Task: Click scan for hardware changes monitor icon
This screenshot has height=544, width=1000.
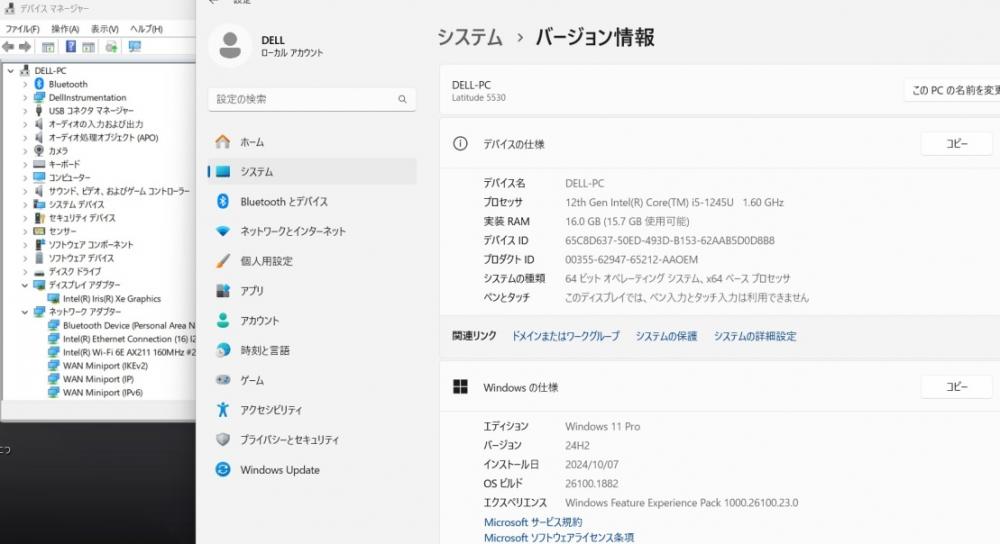Action: (135, 47)
